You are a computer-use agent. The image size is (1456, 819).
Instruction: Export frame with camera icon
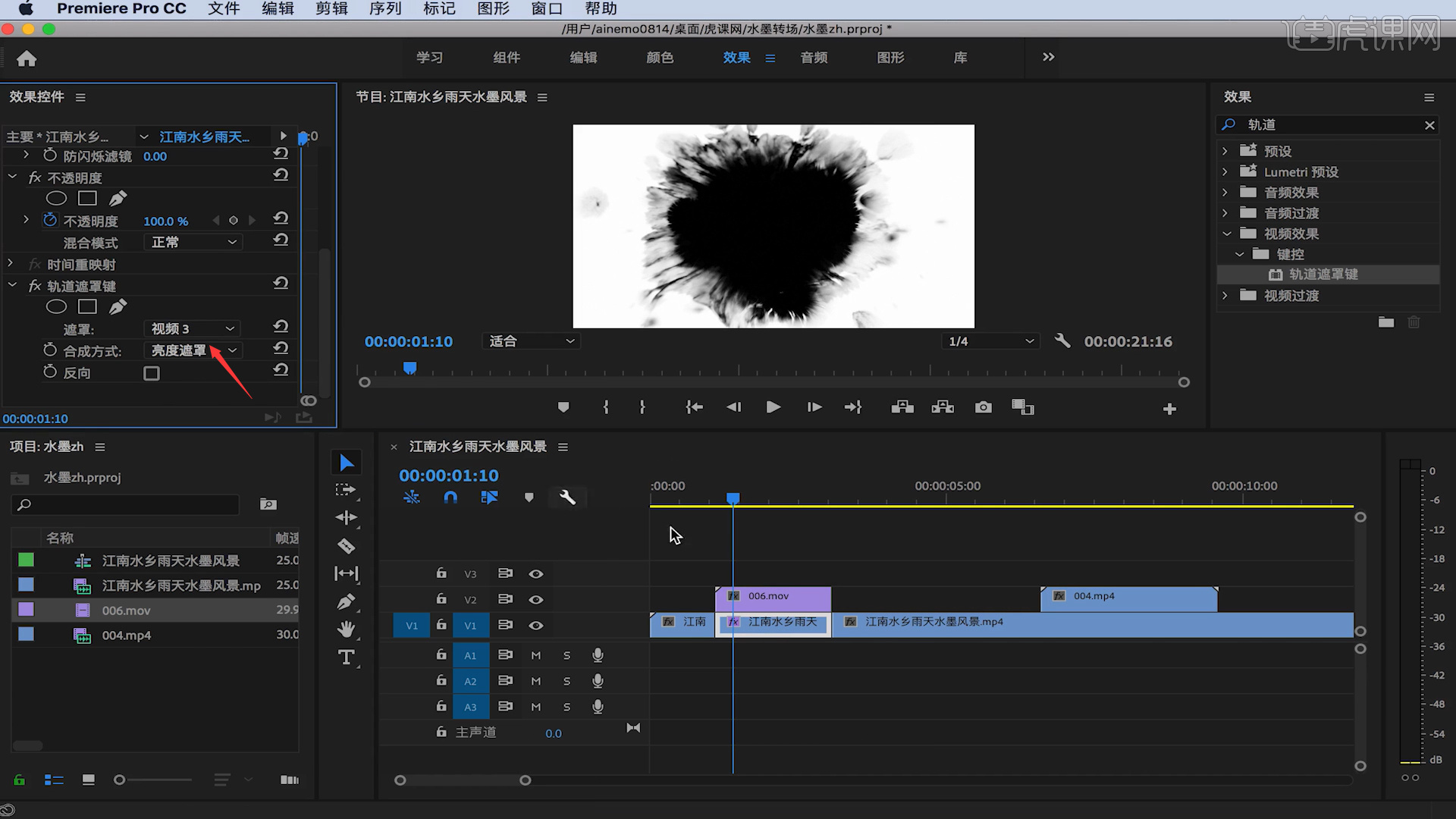[x=983, y=407]
